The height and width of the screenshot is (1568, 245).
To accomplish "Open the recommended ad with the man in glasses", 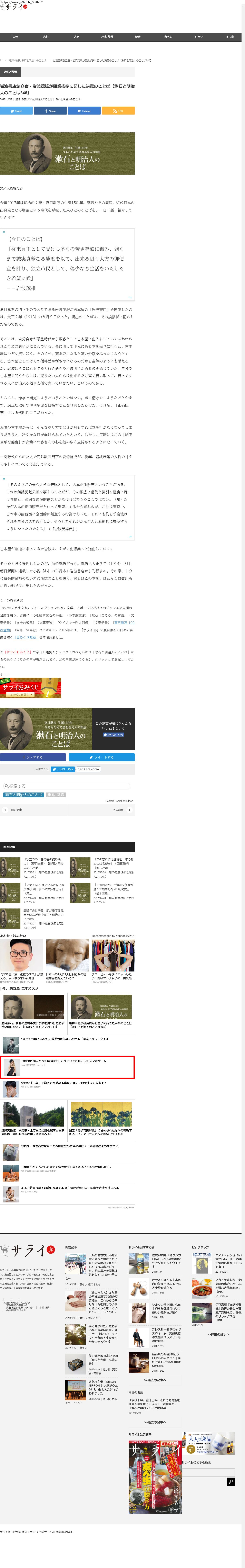I will point(21,955).
